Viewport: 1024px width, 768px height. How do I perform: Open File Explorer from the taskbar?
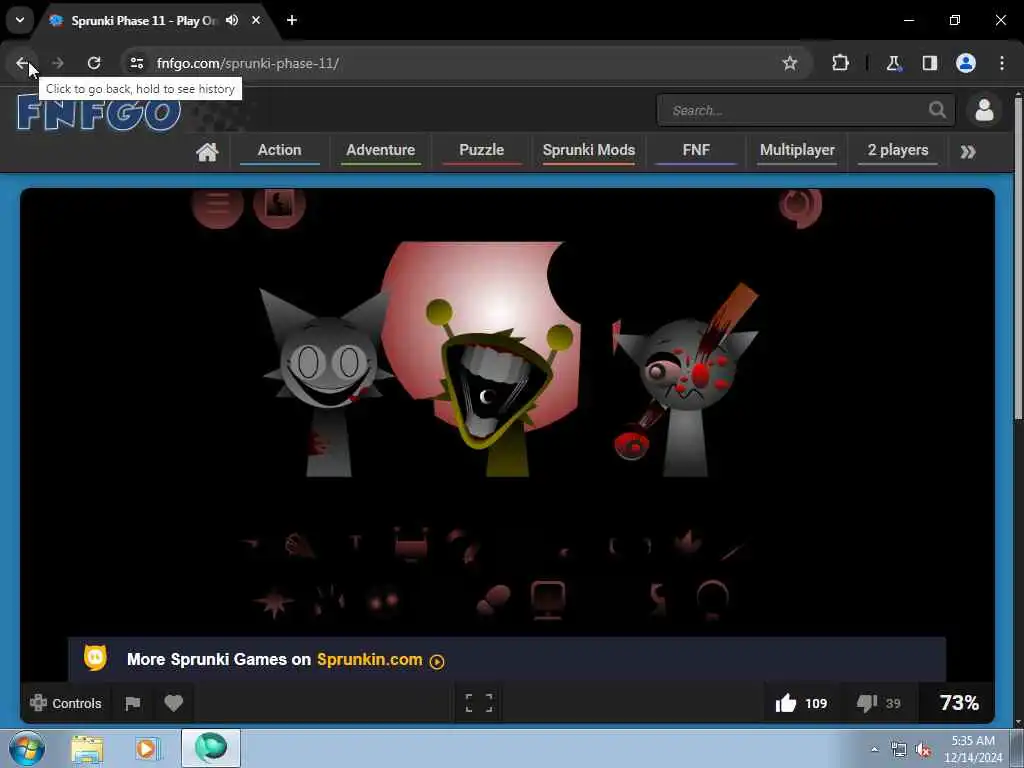point(88,748)
